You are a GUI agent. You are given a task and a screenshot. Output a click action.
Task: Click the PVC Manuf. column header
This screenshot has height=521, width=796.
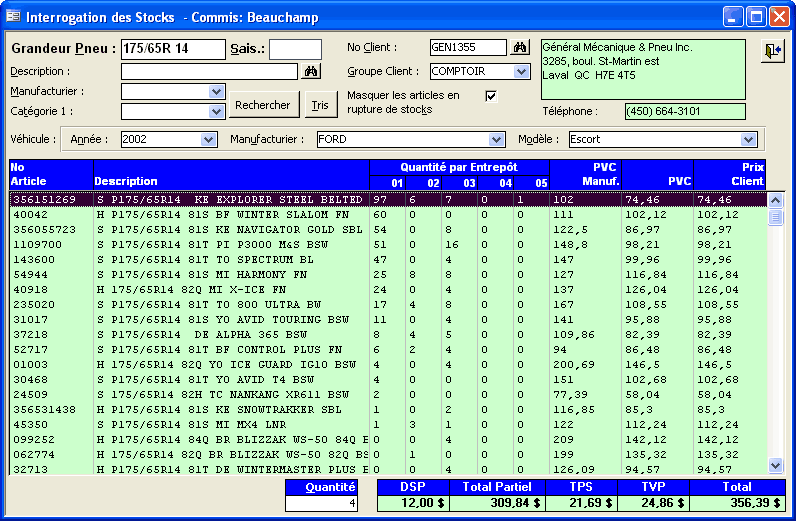coord(585,175)
